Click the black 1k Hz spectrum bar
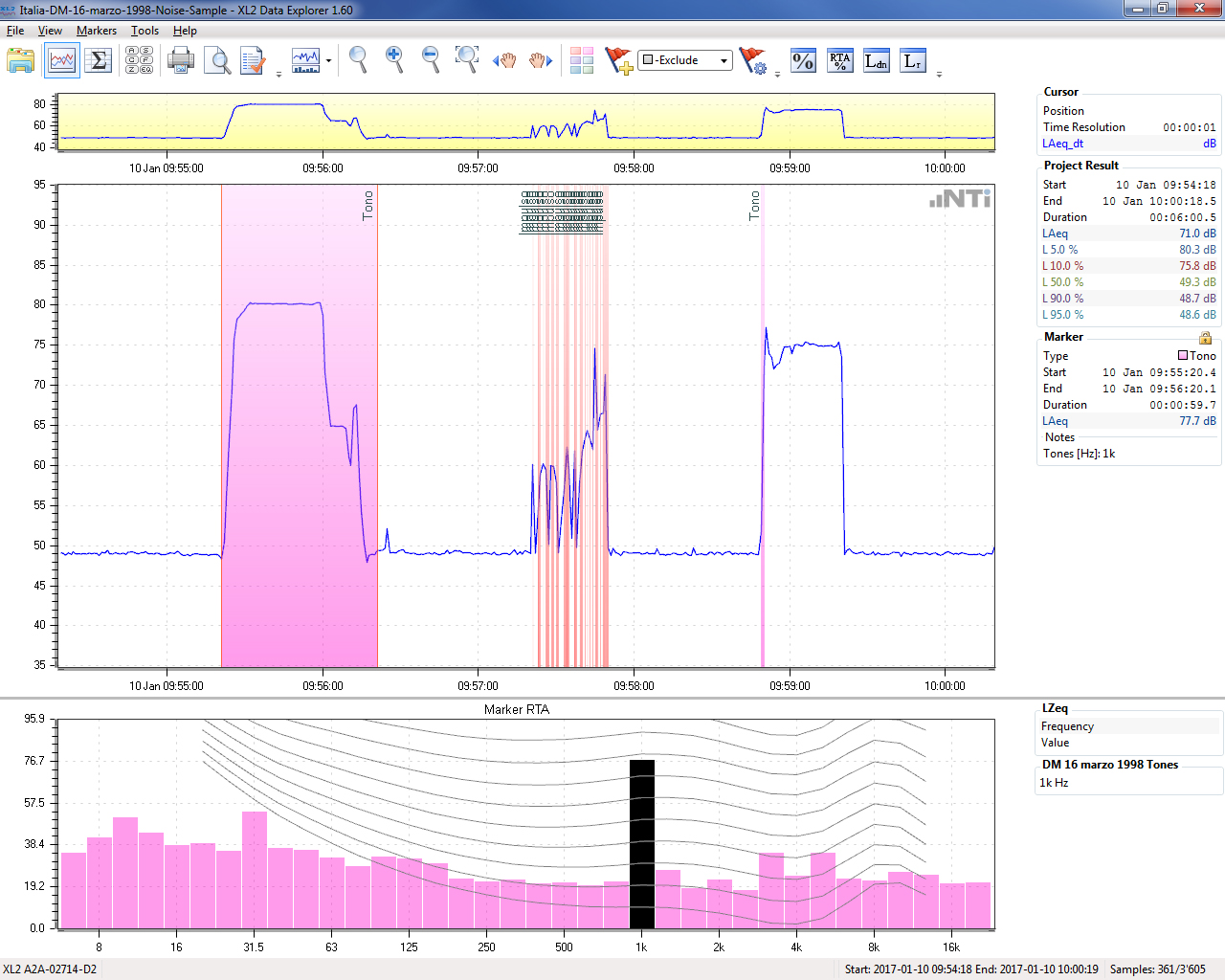The height and width of the screenshot is (980, 1225). (x=641, y=843)
